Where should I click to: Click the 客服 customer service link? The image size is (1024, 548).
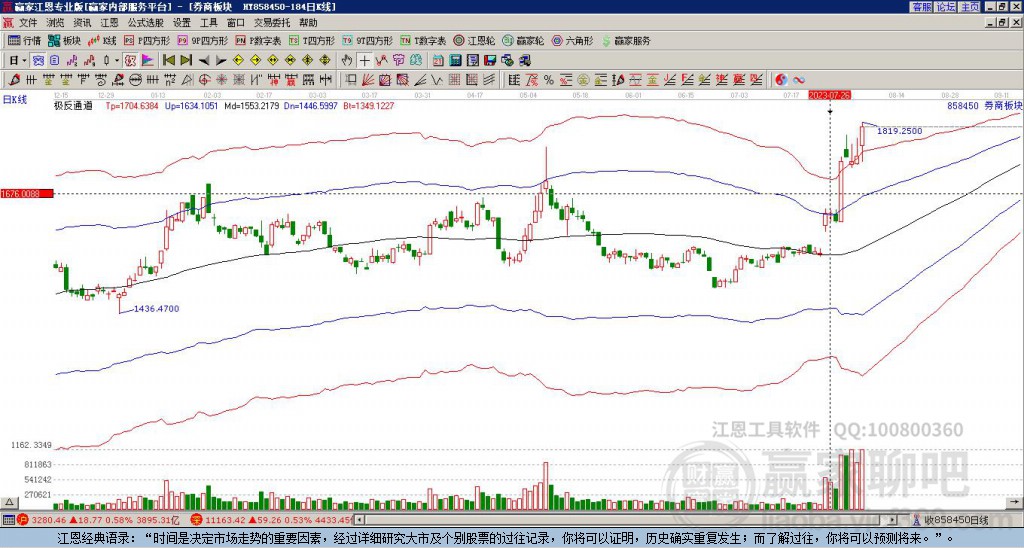(x=921, y=7)
